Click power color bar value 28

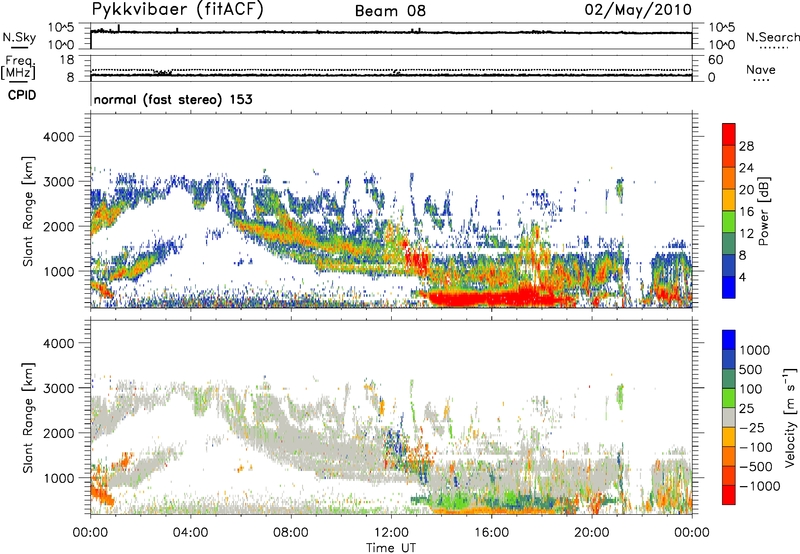(x=746, y=146)
